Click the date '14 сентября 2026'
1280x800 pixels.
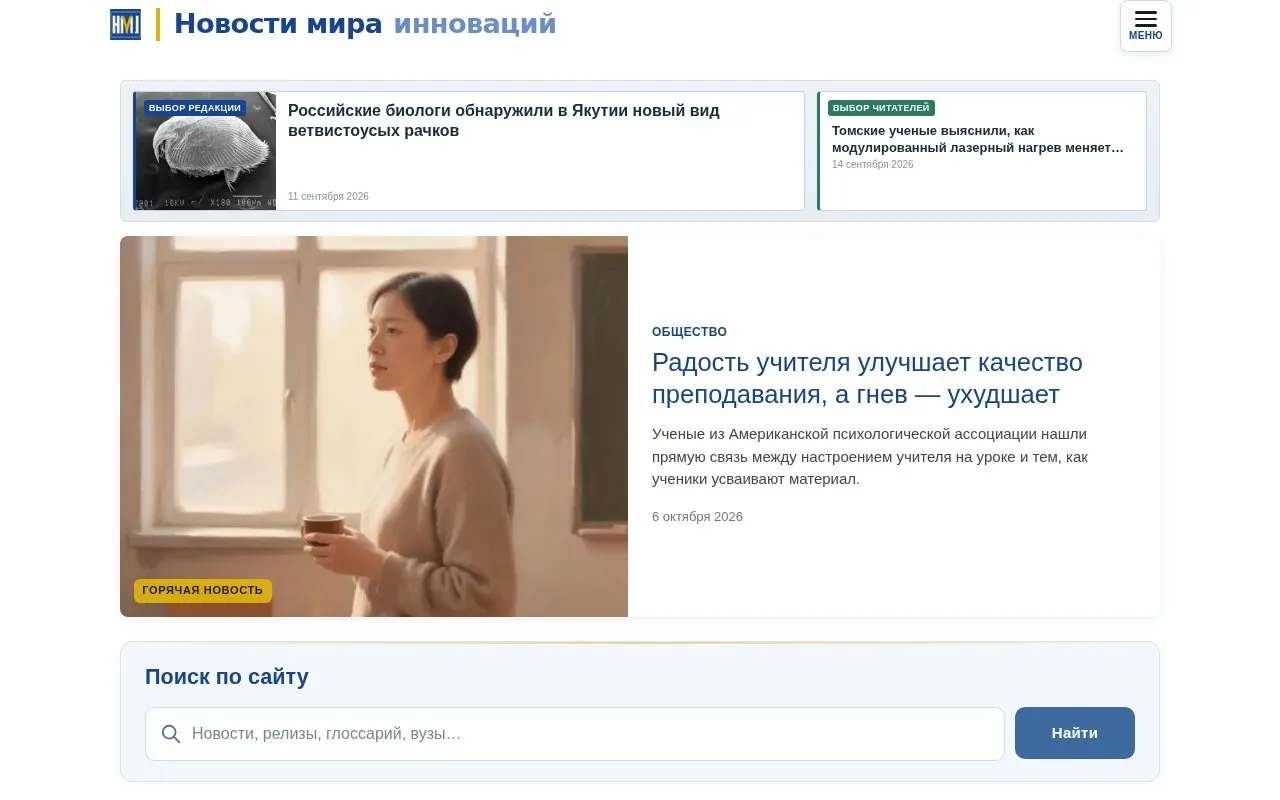pos(872,164)
